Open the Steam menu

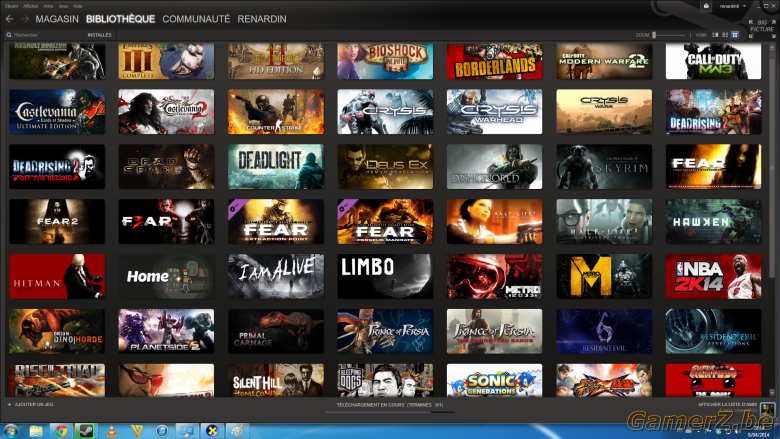coord(11,6)
